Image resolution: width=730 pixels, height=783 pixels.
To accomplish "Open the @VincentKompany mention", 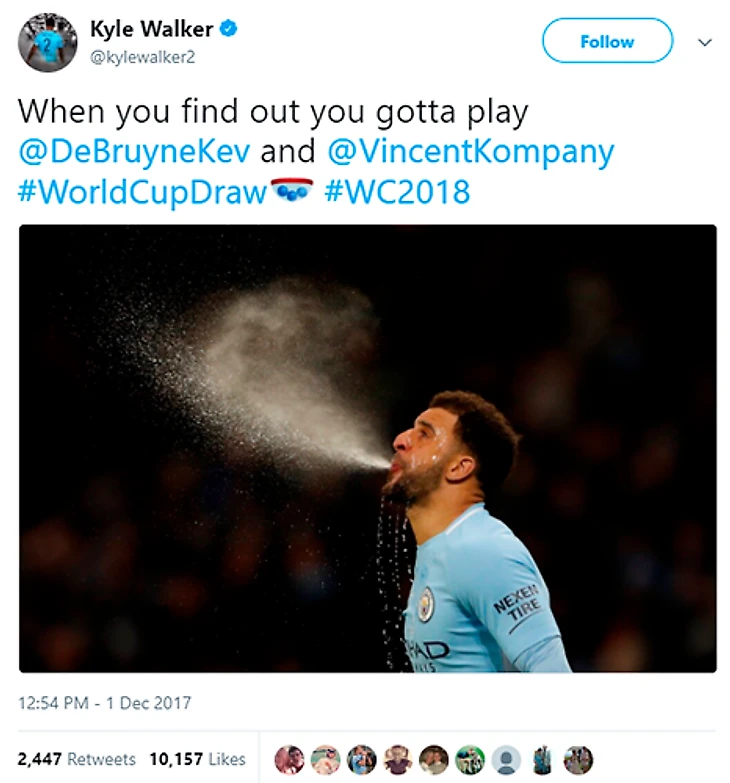I will point(469,152).
